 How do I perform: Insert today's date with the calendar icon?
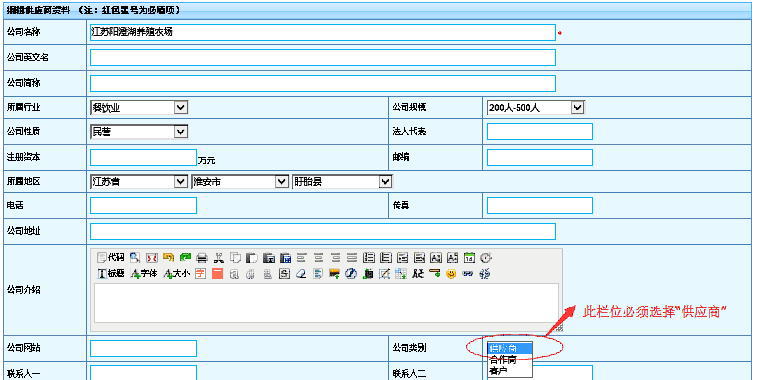click(x=470, y=258)
